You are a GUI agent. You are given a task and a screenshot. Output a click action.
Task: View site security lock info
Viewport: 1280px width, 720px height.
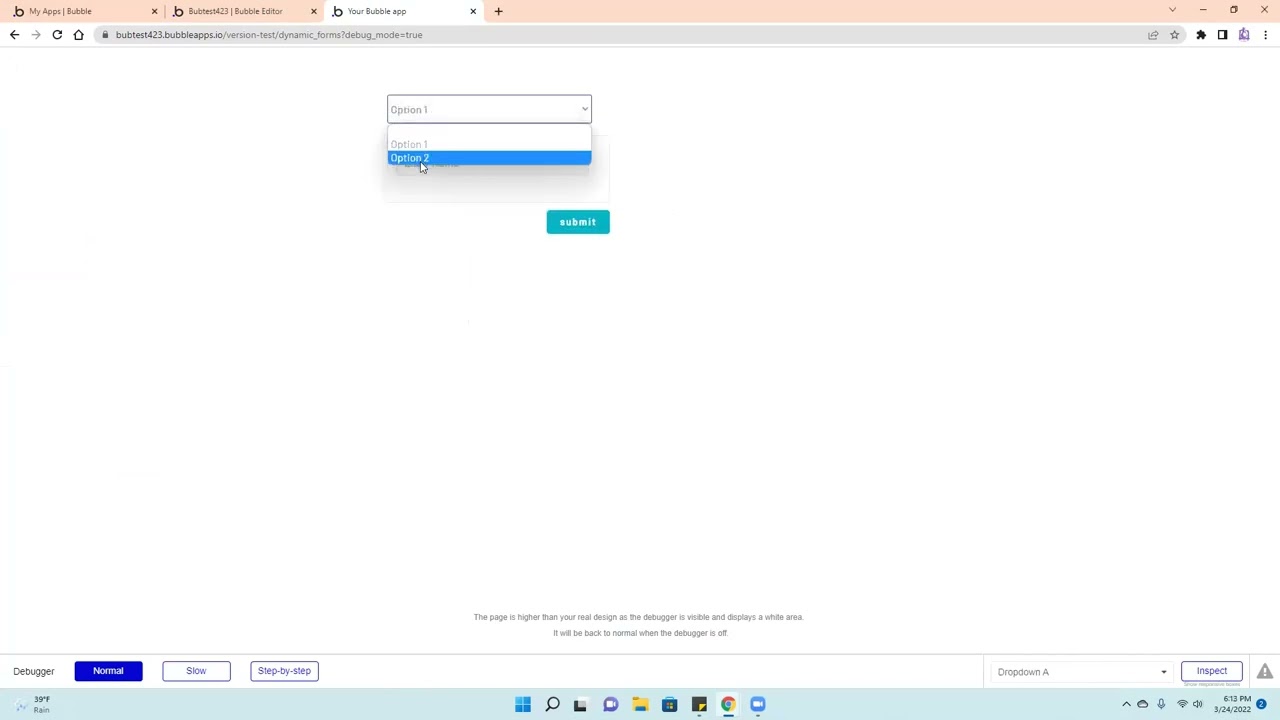click(105, 35)
